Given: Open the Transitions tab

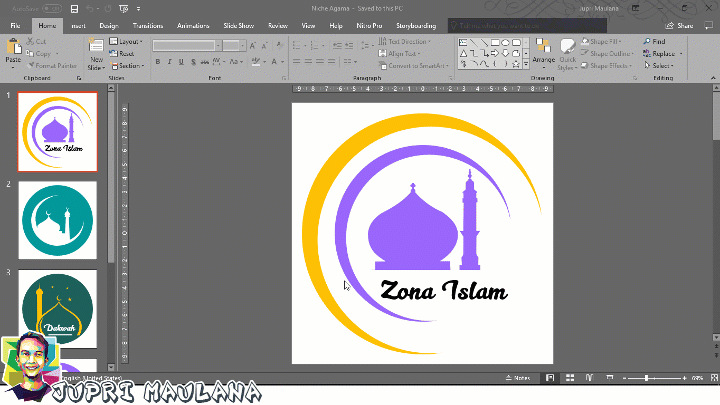Looking at the screenshot, I should coord(147,25).
